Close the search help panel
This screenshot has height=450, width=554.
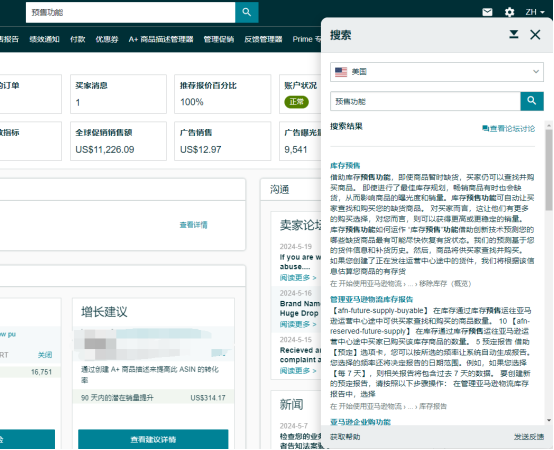coord(535,35)
